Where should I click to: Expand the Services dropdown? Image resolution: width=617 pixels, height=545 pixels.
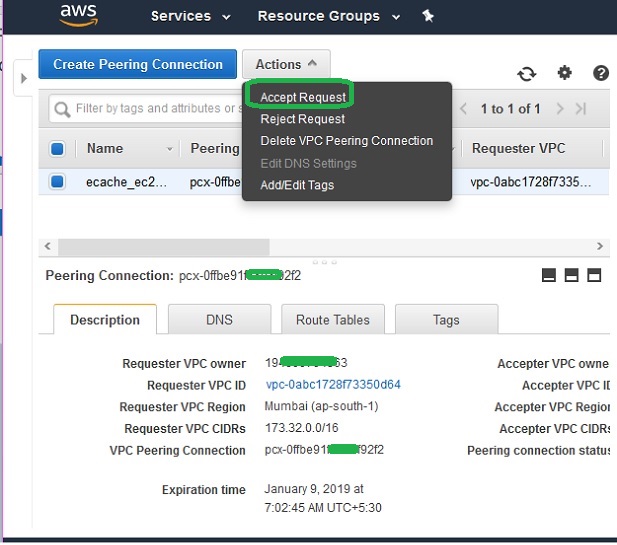point(190,16)
